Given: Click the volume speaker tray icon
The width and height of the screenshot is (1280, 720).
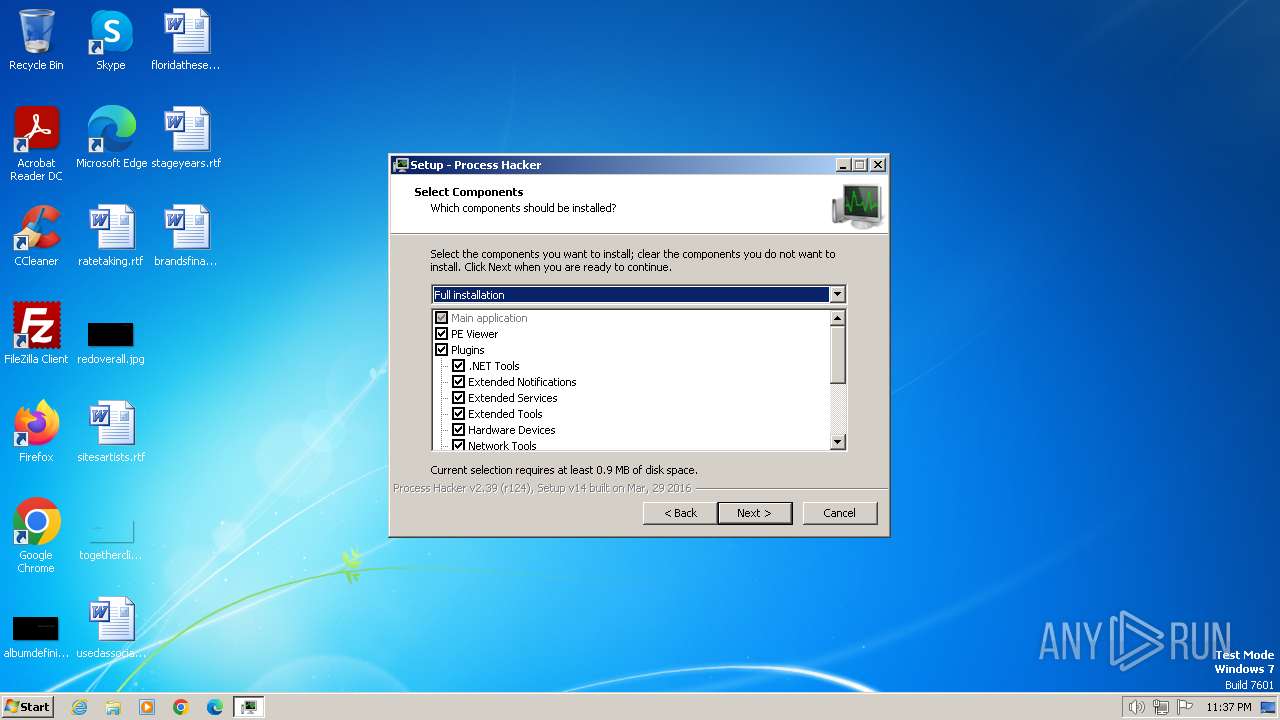Looking at the screenshot, I should coord(1136,707).
